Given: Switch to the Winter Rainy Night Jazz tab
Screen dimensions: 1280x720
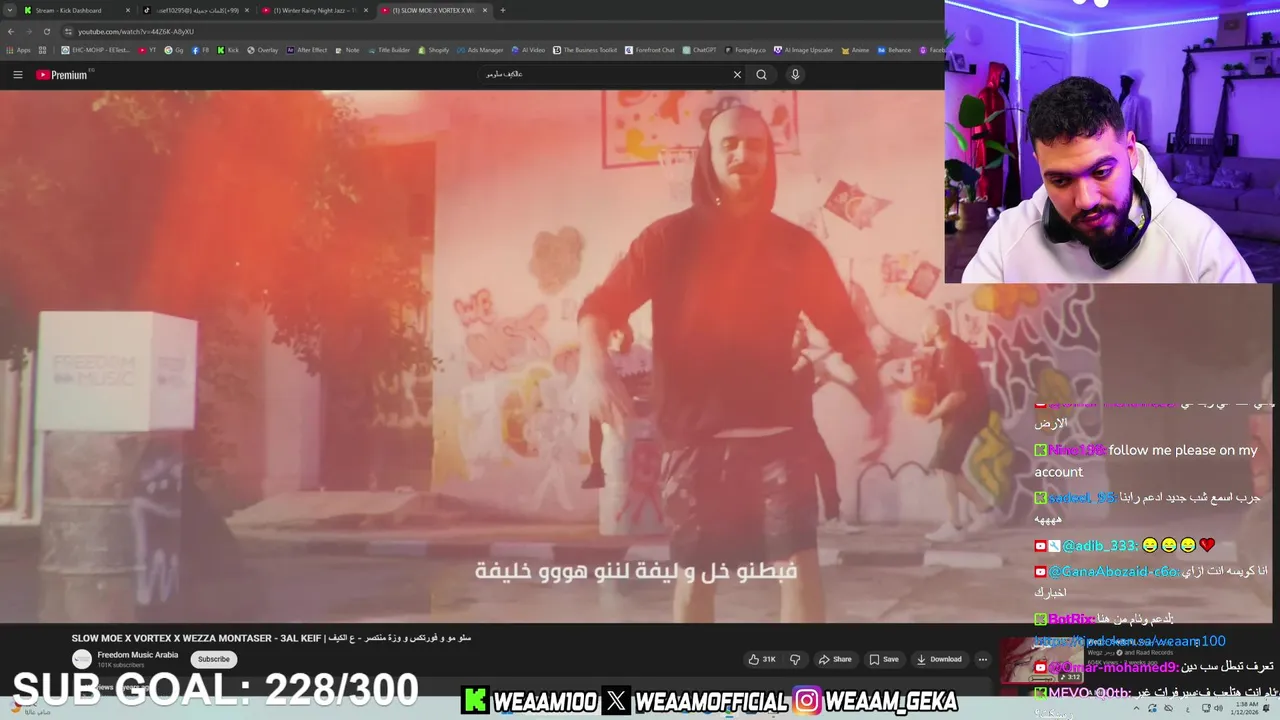Looking at the screenshot, I should pos(315,10).
